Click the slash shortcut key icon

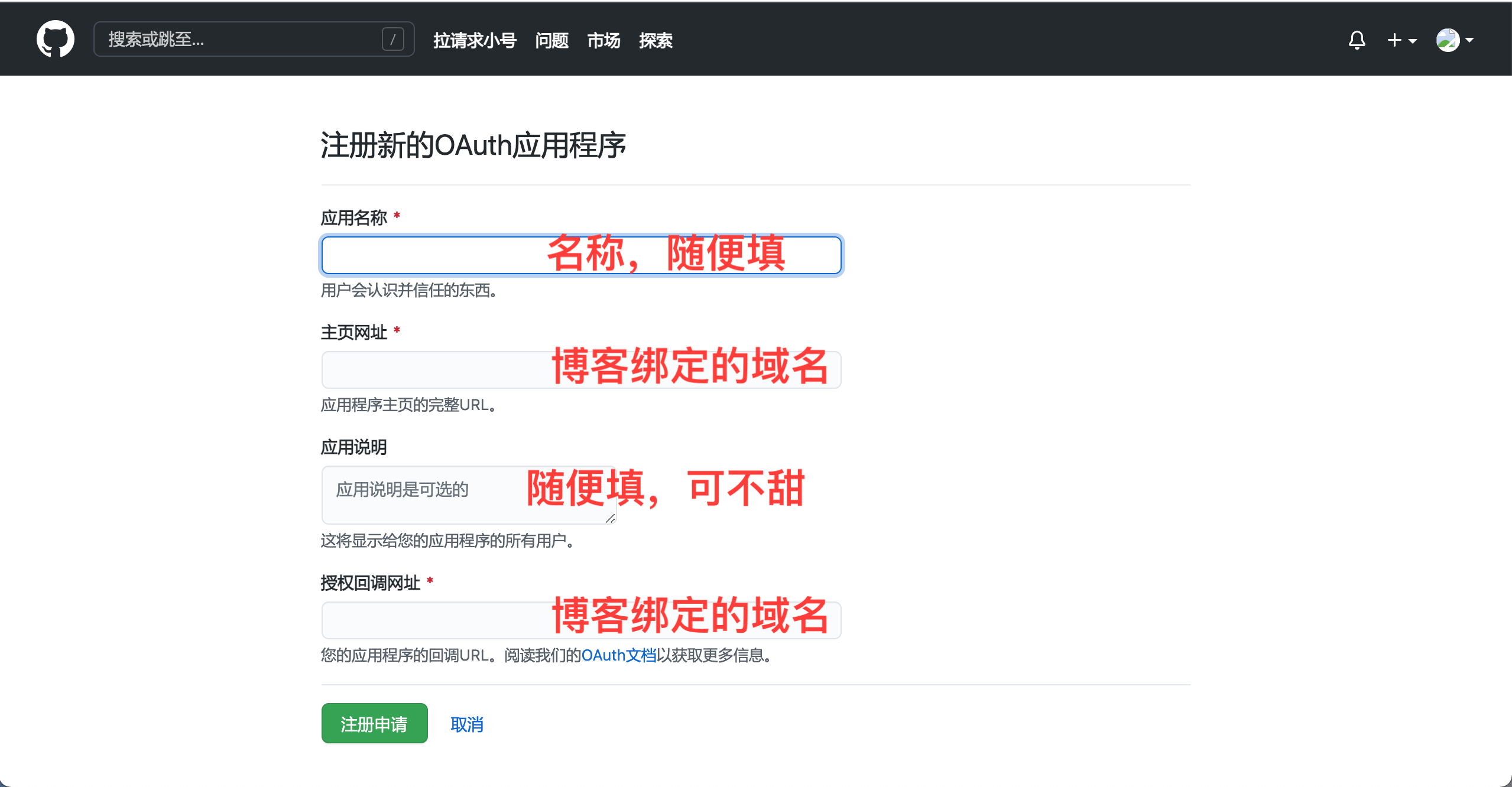[392, 40]
